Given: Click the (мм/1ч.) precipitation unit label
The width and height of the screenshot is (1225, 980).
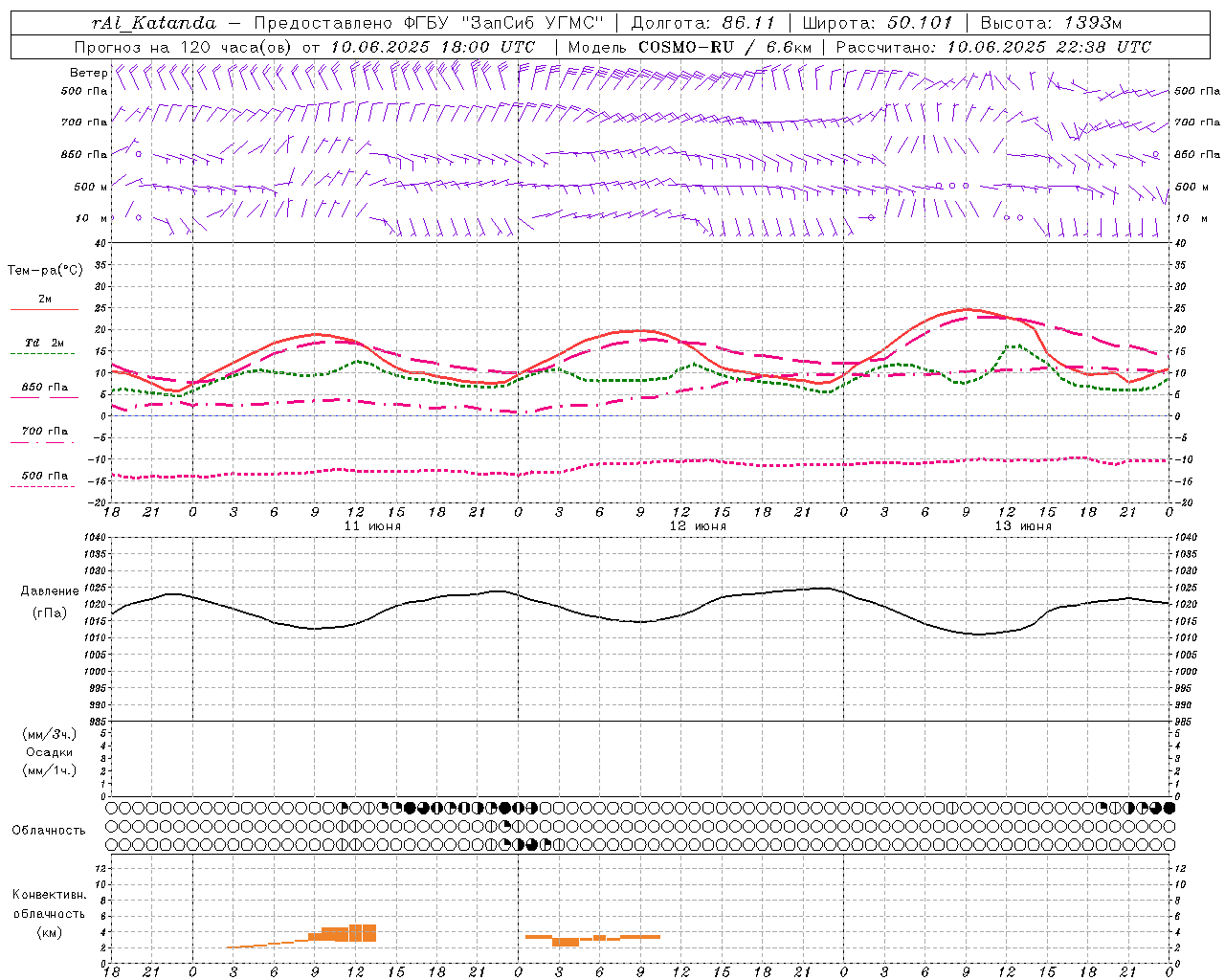Looking at the screenshot, I should (x=50, y=770).
